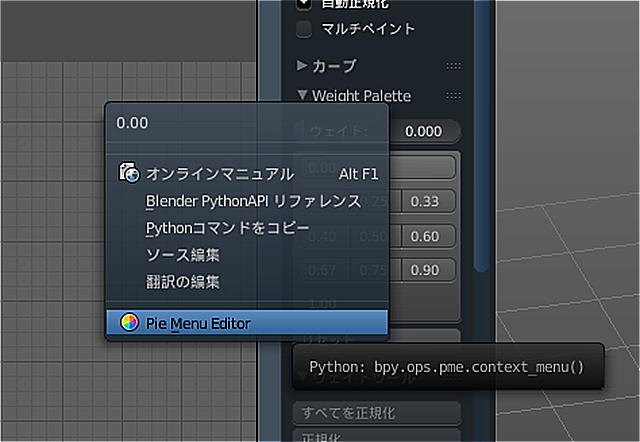
Task: Choose Pythonコマンドをコピー menu entry
Action: [247, 228]
